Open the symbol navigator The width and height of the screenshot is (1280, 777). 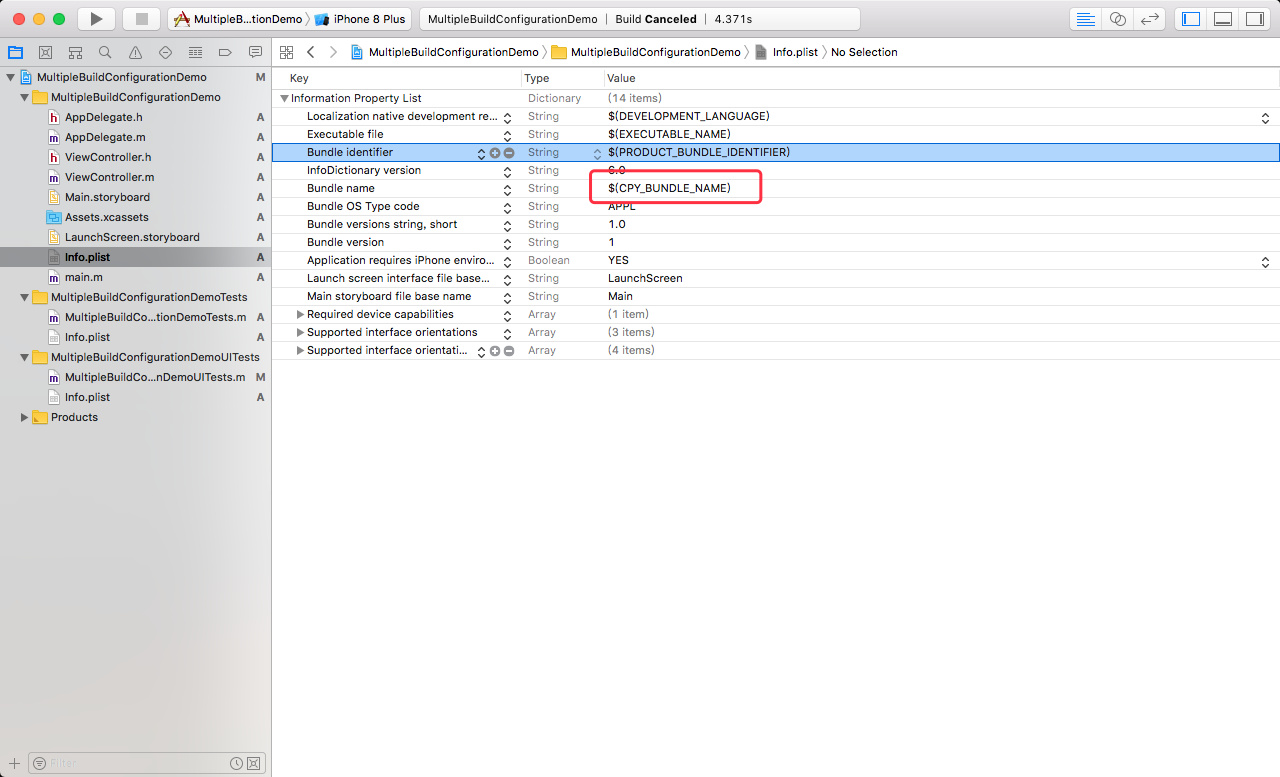(75, 52)
